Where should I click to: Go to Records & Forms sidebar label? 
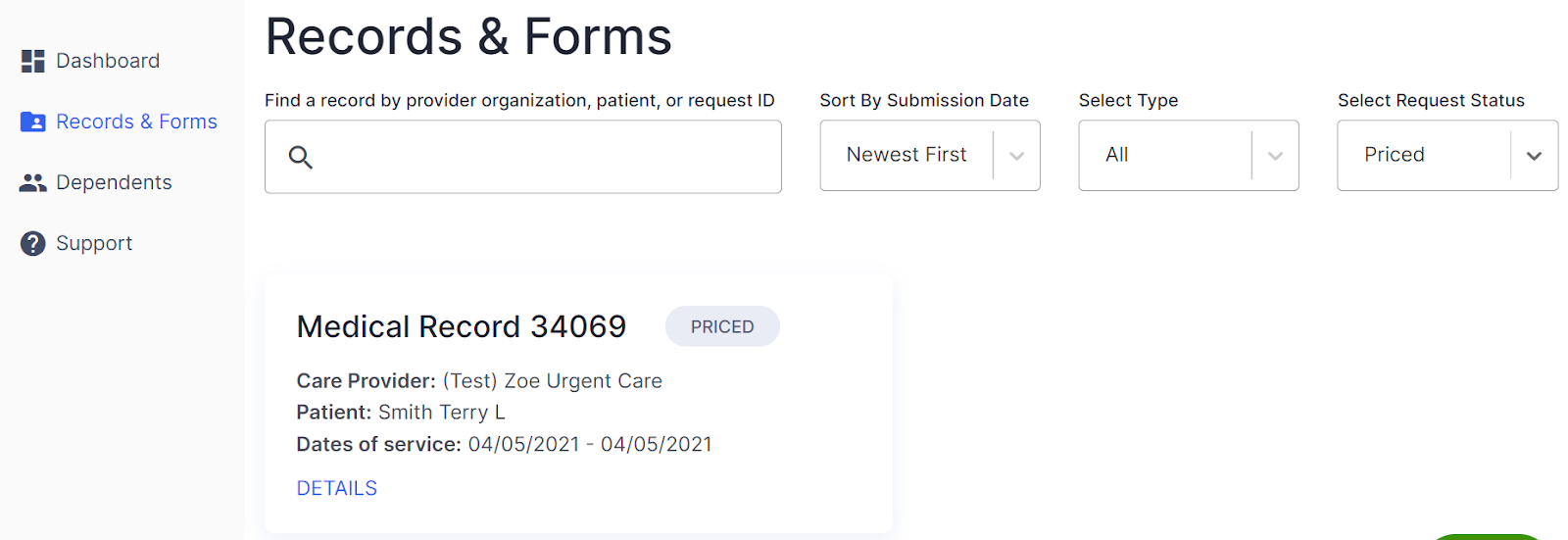tap(136, 122)
